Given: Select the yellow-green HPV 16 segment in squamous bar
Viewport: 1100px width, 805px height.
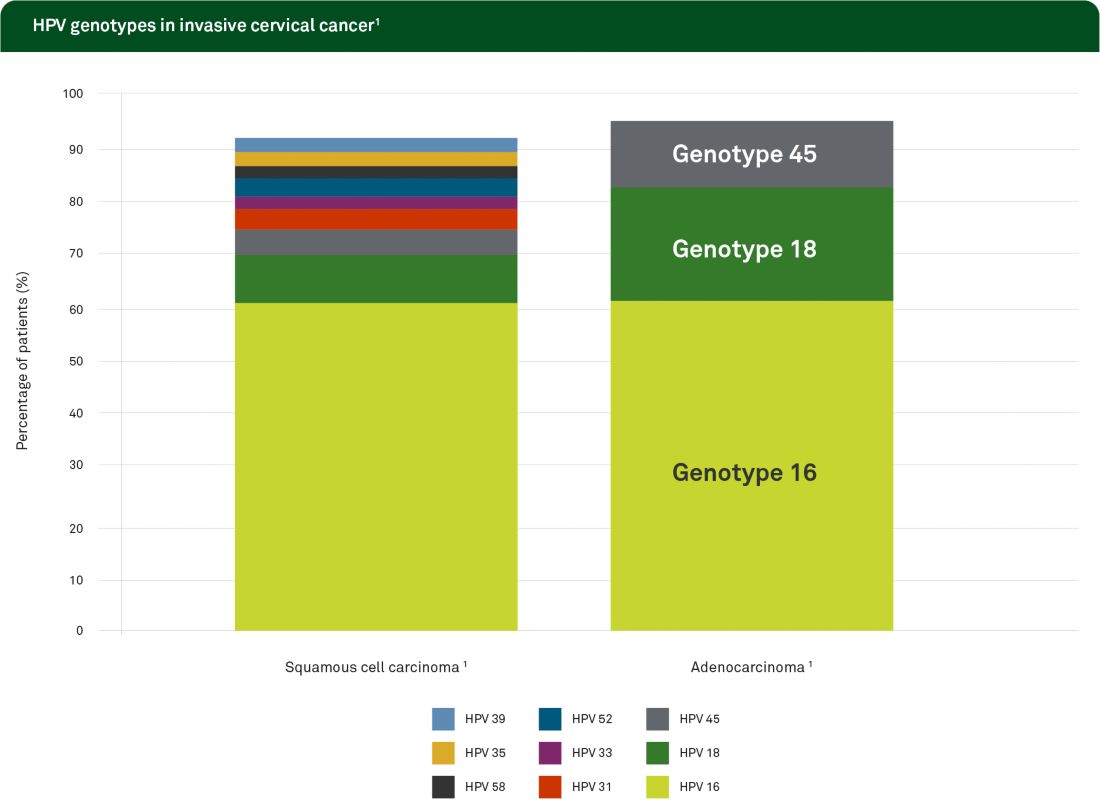Looking at the screenshot, I should coord(376,466).
